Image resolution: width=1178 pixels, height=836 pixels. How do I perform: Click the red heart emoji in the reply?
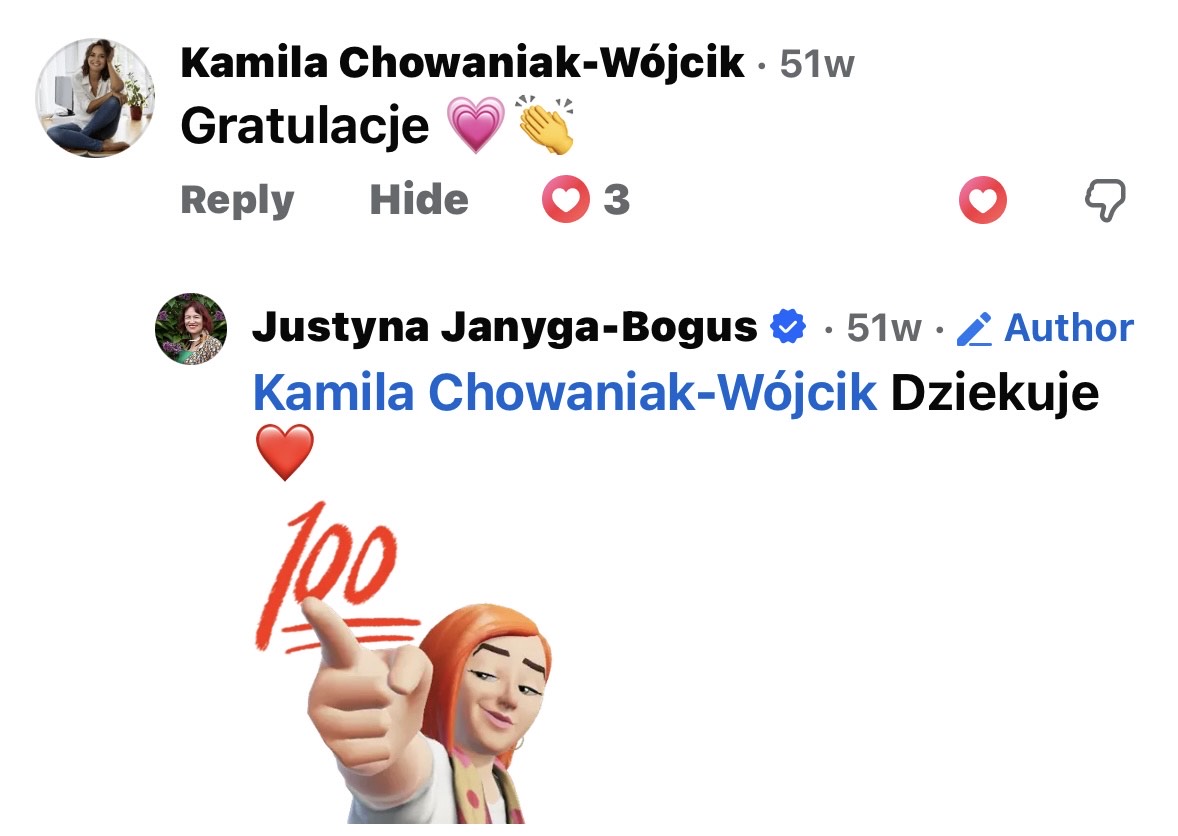click(285, 451)
